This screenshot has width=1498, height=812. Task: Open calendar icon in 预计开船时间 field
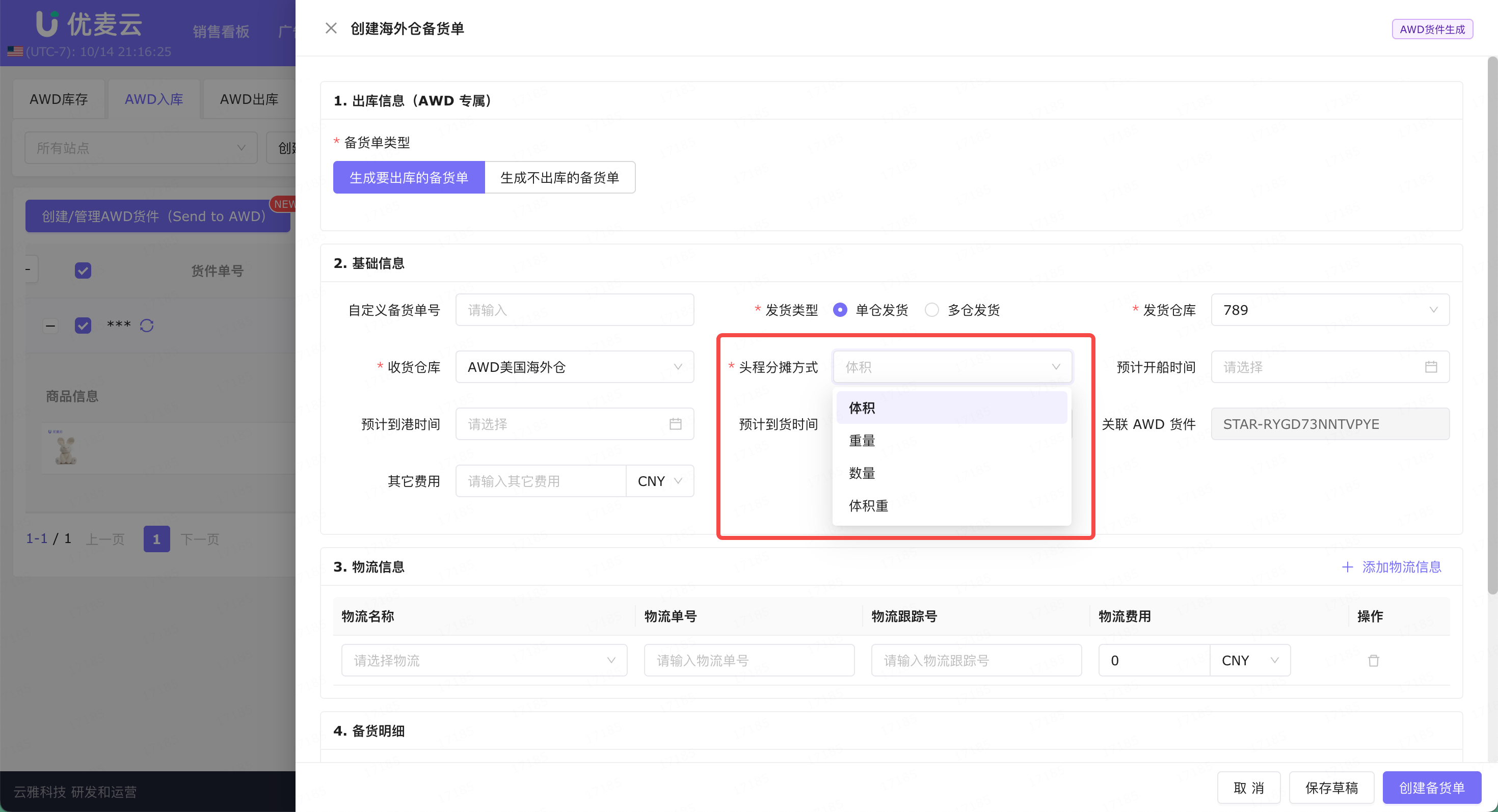1431,367
